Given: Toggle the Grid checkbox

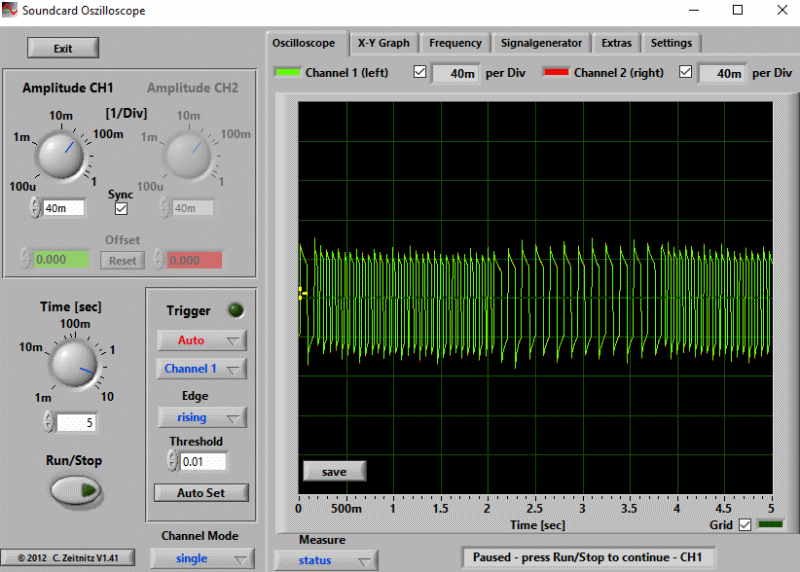Looking at the screenshot, I should pyautogui.click(x=745, y=525).
